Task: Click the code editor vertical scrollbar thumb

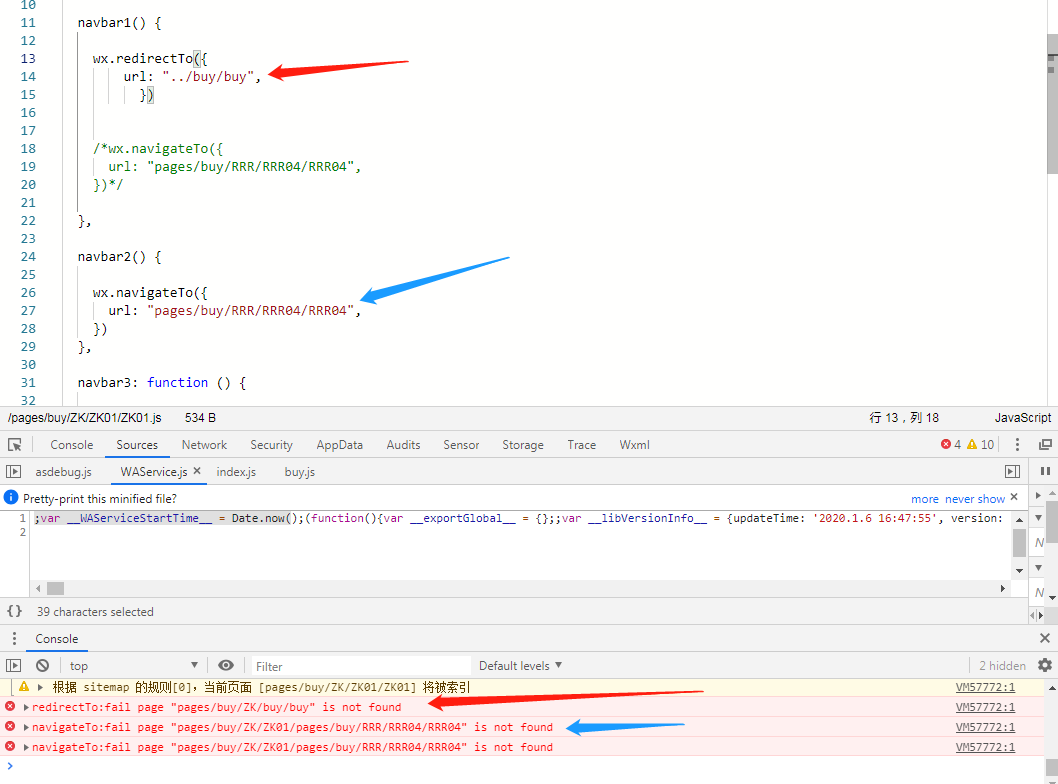Action: [1052, 105]
